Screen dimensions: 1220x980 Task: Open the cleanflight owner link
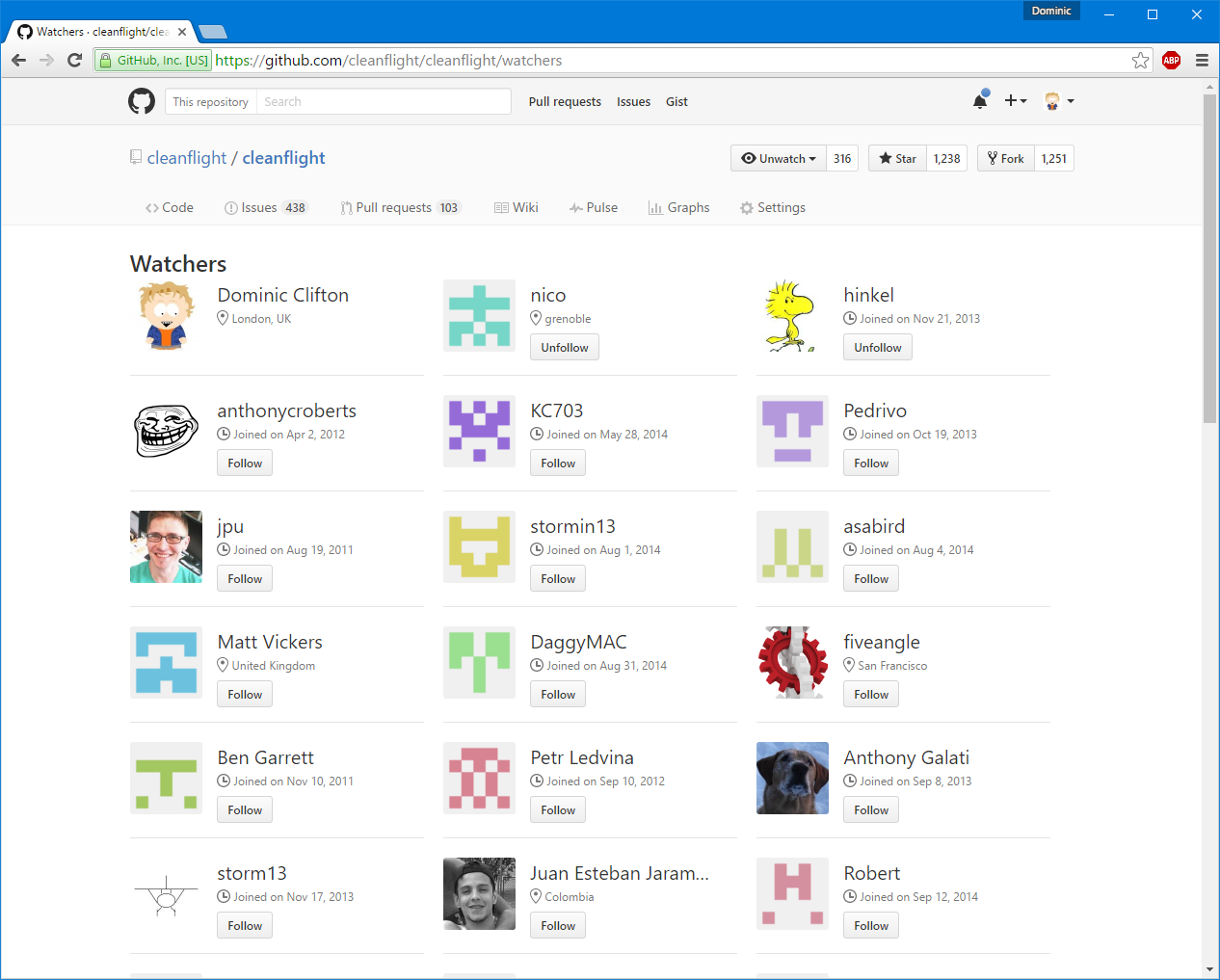[187, 158]
